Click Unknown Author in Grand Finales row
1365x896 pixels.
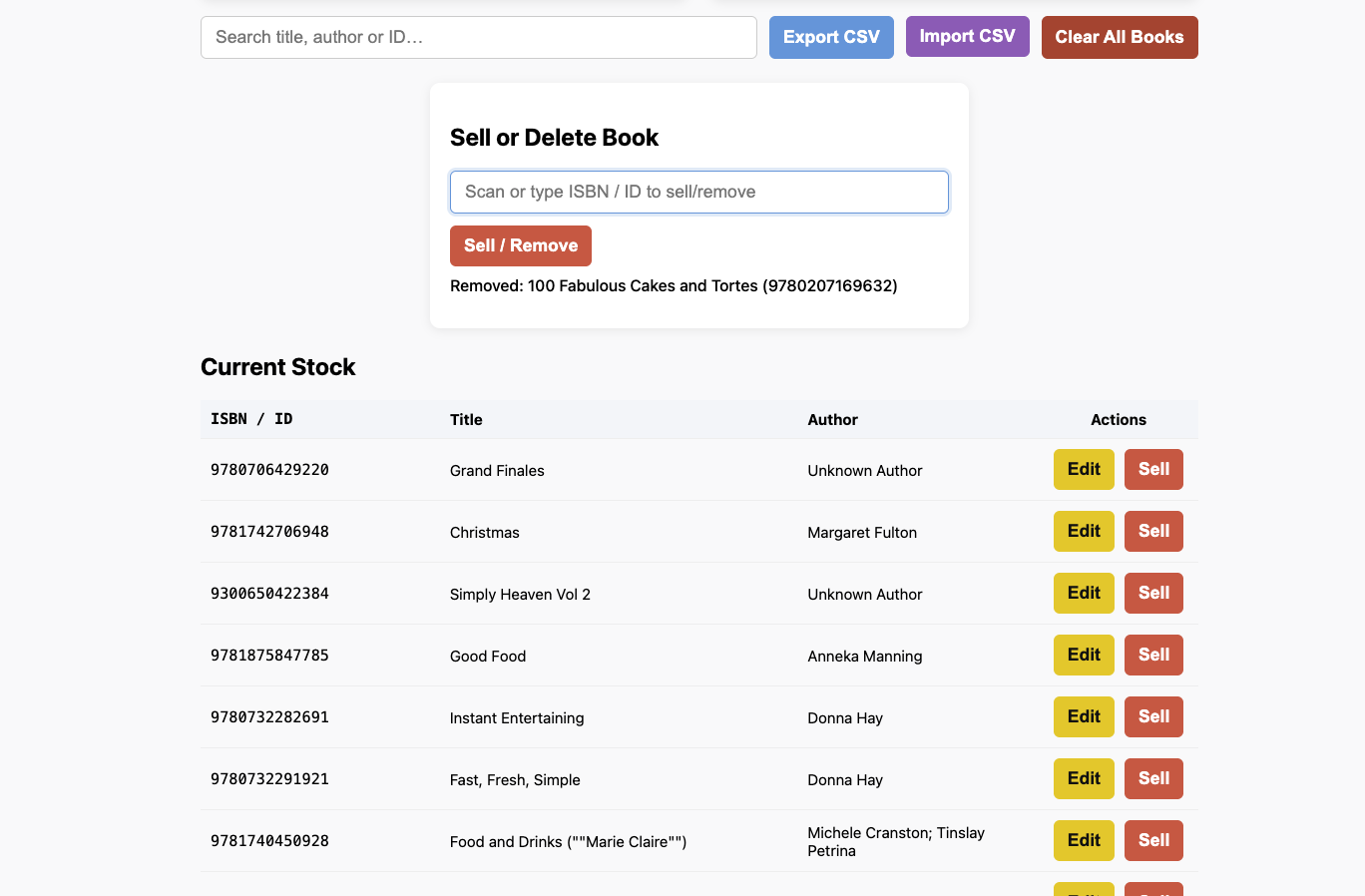[865, 471]
